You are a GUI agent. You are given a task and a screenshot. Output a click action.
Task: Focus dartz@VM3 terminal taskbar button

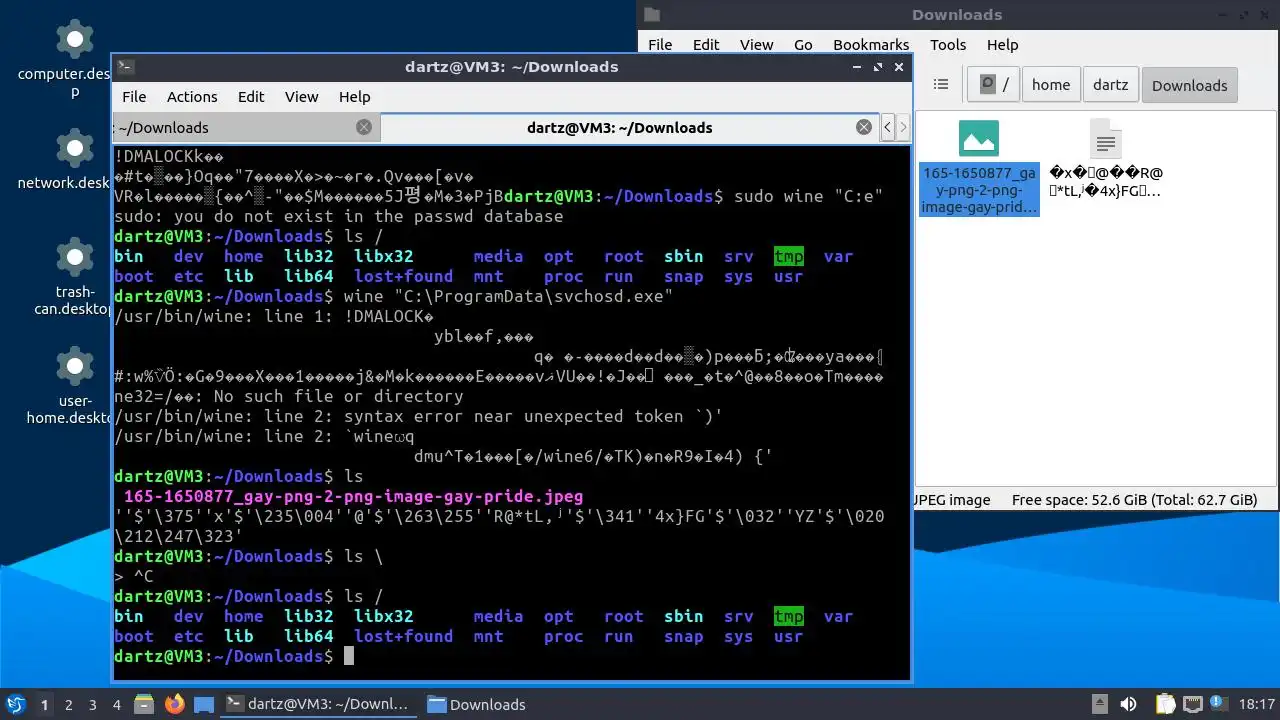(x=319, y=704)
